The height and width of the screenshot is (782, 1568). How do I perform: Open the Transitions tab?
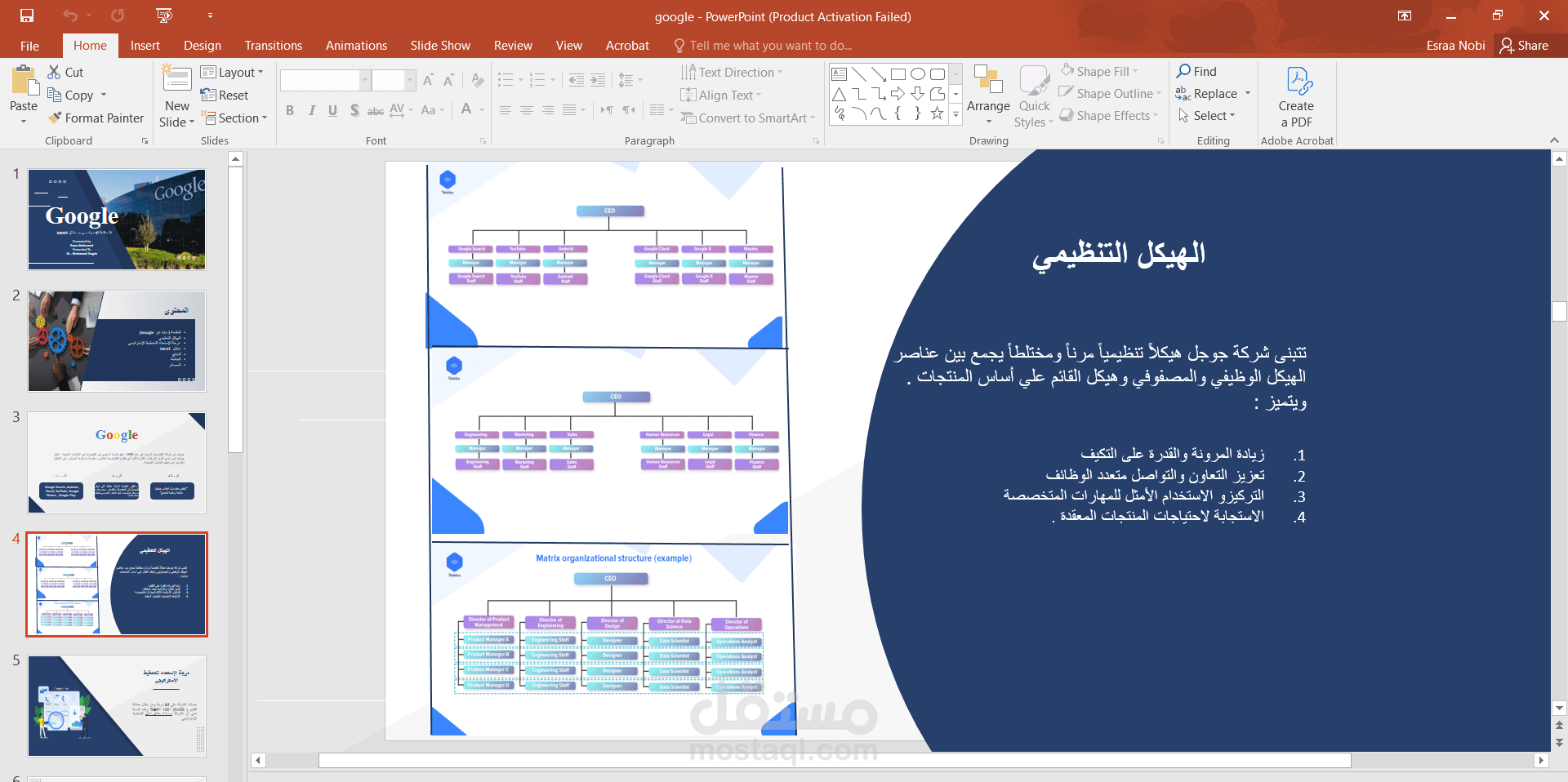[274, 46]
